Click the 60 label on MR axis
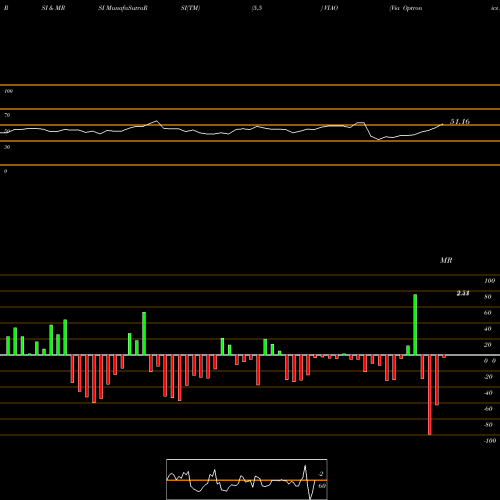 point(488,313)
